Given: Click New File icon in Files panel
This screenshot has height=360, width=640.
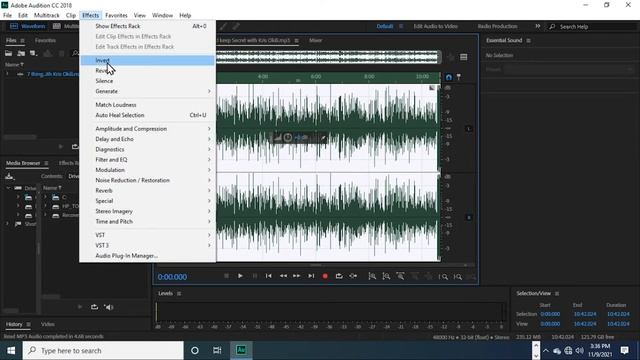Looking at the screenshot, I should (x=33, y=53).
